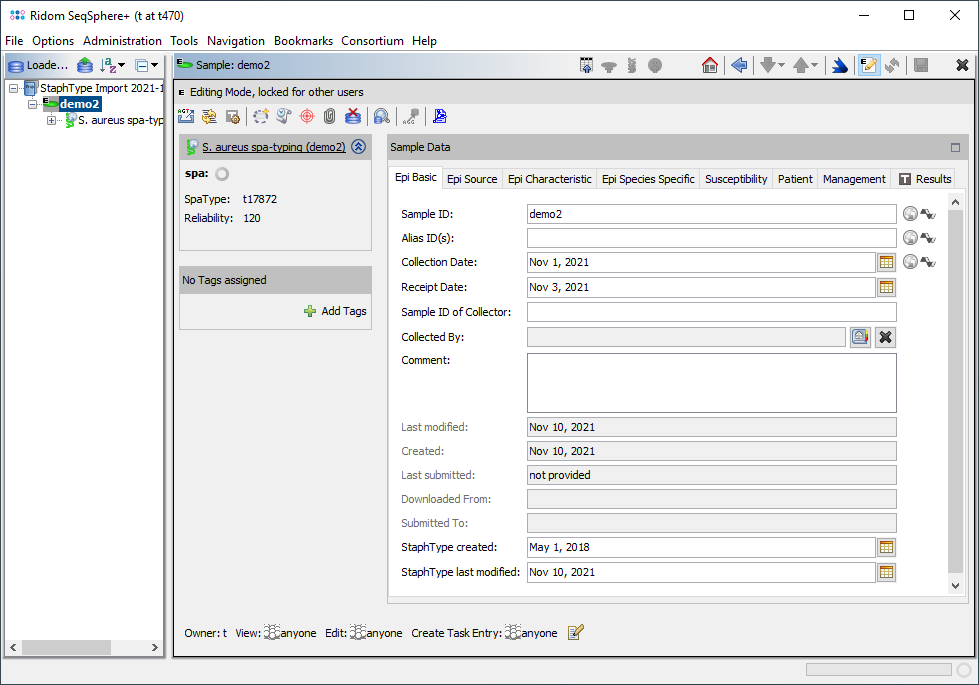Image resolution: width=979 pixels, height=685 pixels.
Task: Click the scroll with clock history icon
Action: pos(284,116)
